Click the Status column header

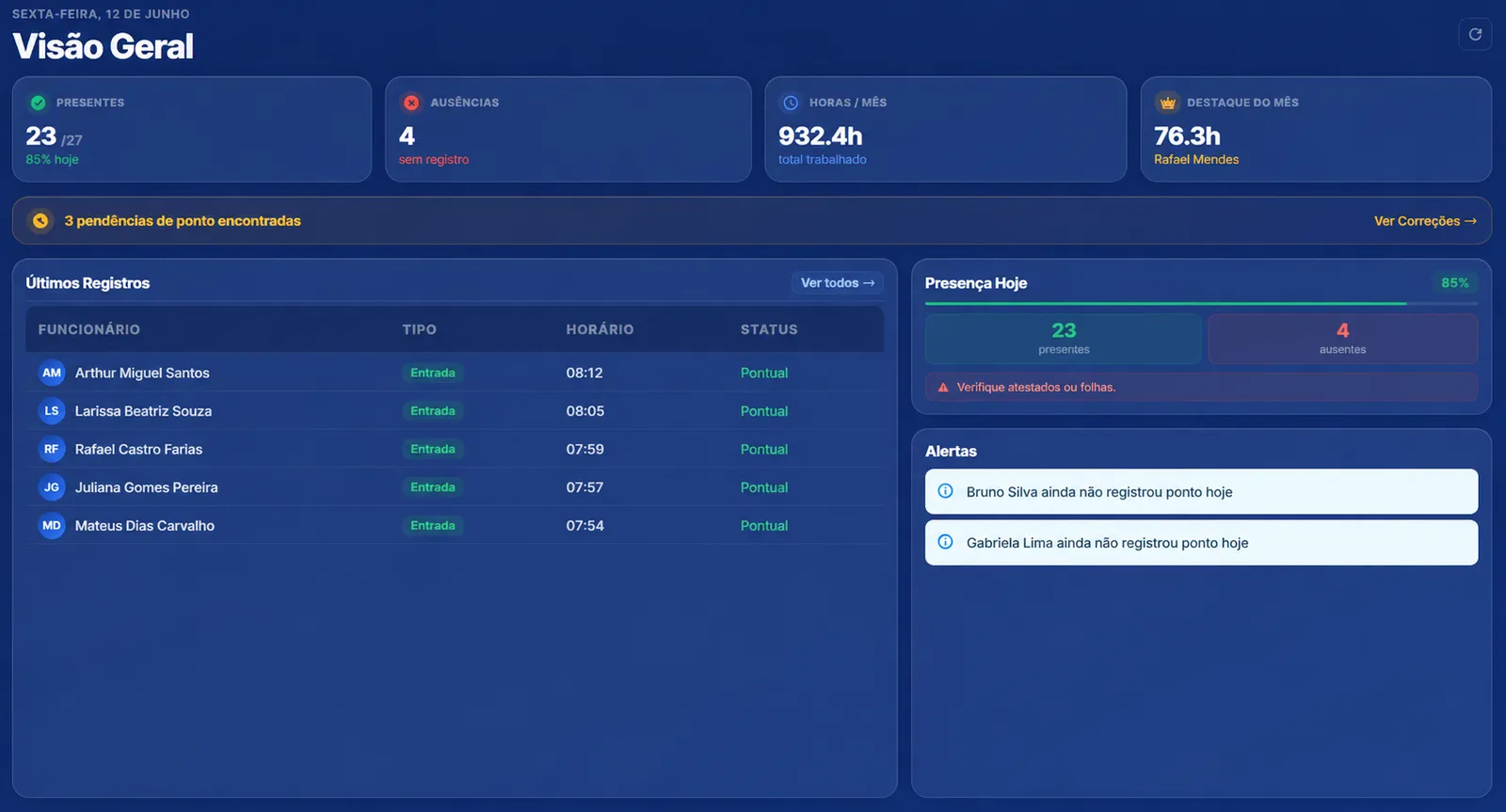769,329
